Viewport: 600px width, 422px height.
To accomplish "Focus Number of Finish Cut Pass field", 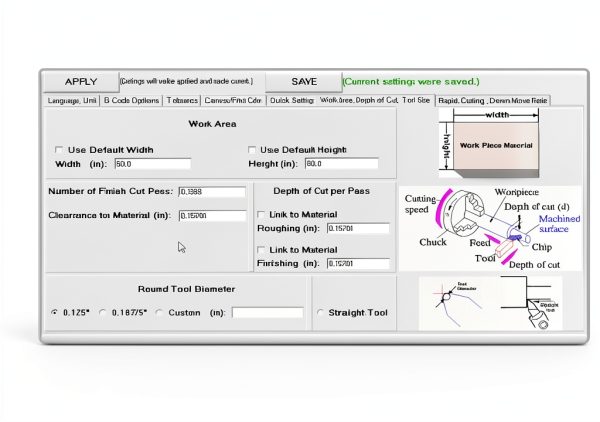I will click(212, 192).
